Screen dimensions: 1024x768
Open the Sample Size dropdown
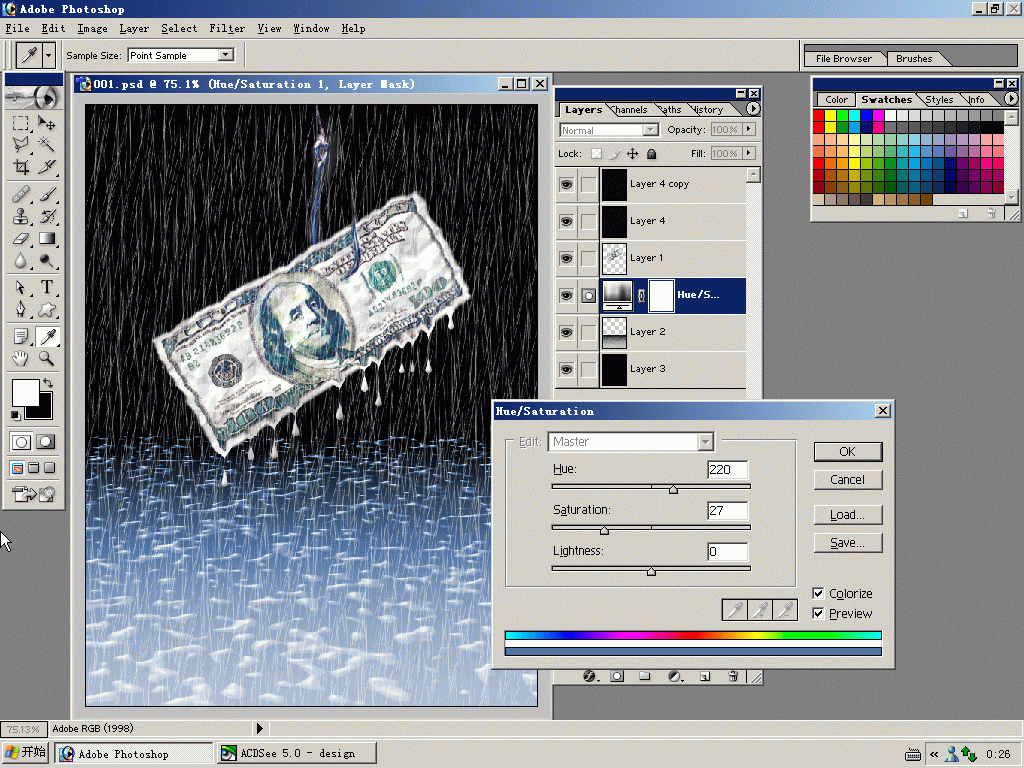226,55
